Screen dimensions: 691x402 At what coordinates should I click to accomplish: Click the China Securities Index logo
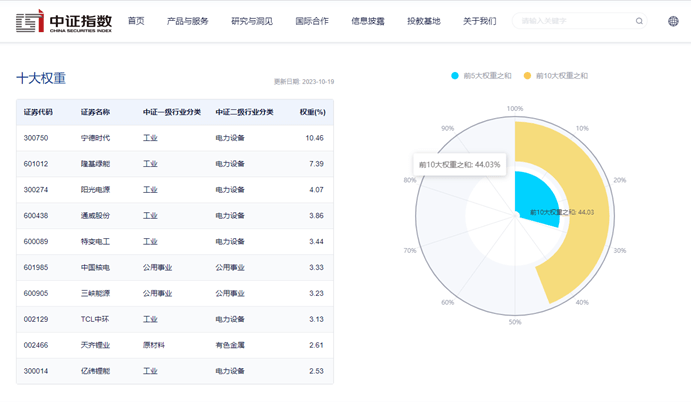point(63,21)
